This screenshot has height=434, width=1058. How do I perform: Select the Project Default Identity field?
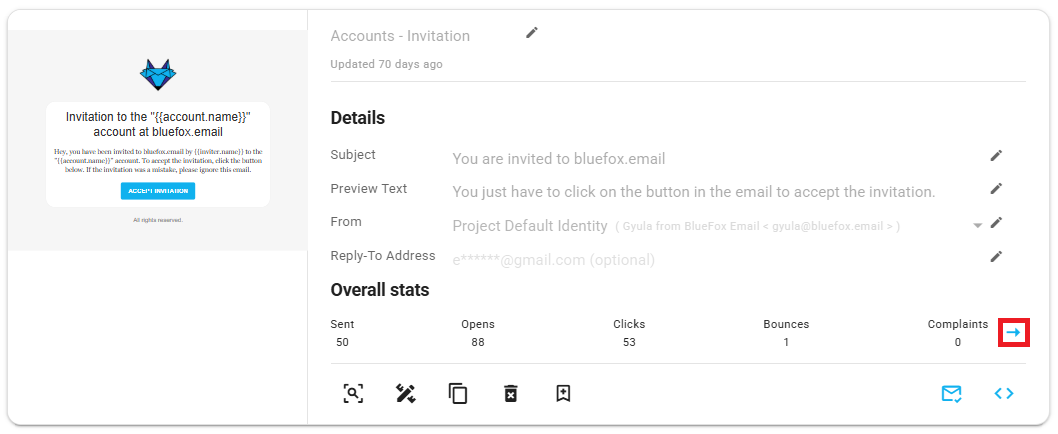point(530,226)
